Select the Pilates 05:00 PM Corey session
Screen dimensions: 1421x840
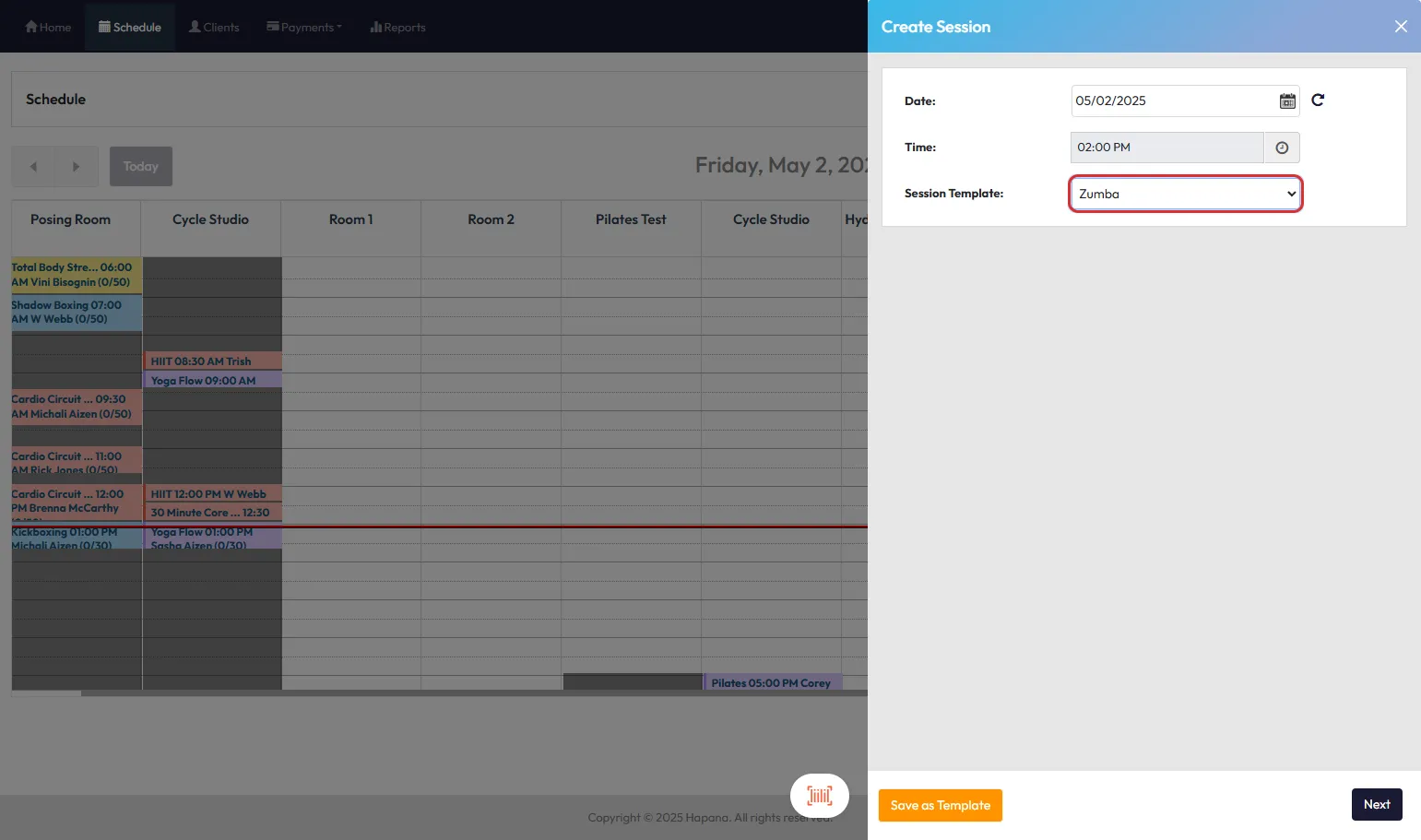[x=771, y=683]
